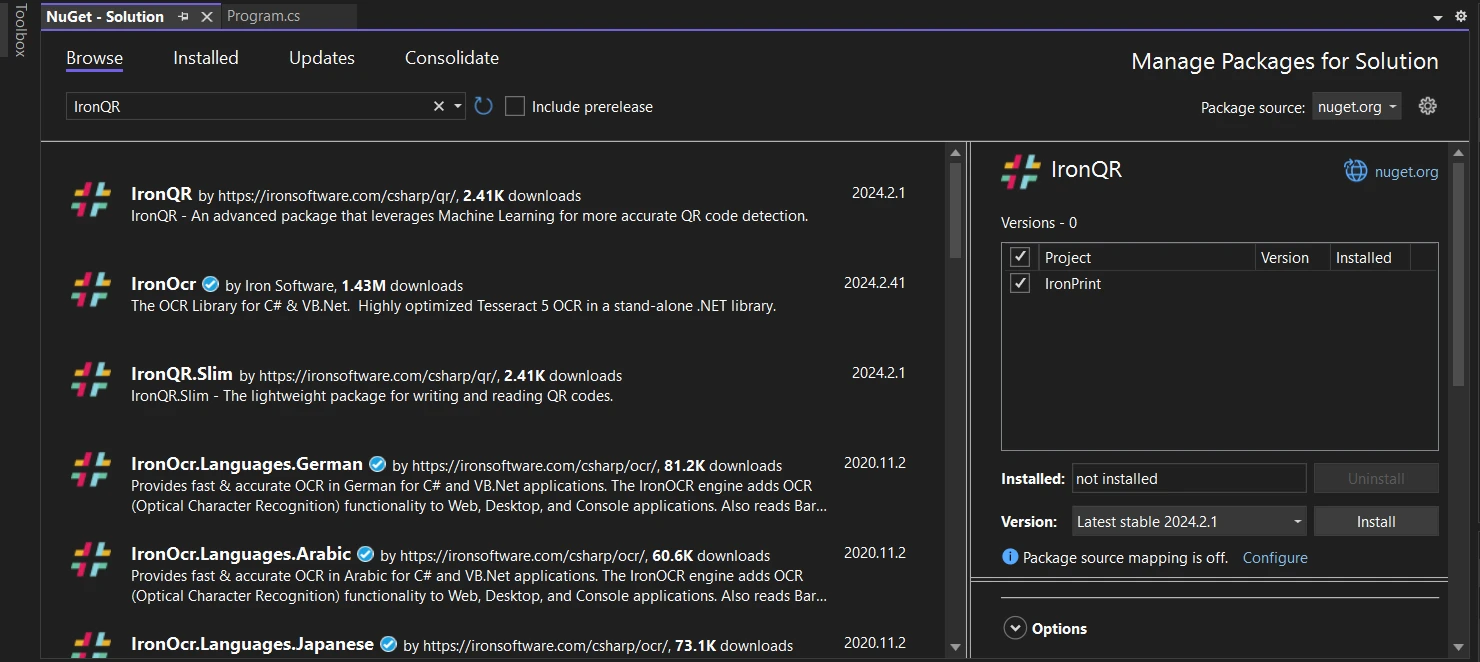The height and width of the screenshot is (662, 1480).
Task: Open the Program.cs document tab
Action: click(263, 16)
